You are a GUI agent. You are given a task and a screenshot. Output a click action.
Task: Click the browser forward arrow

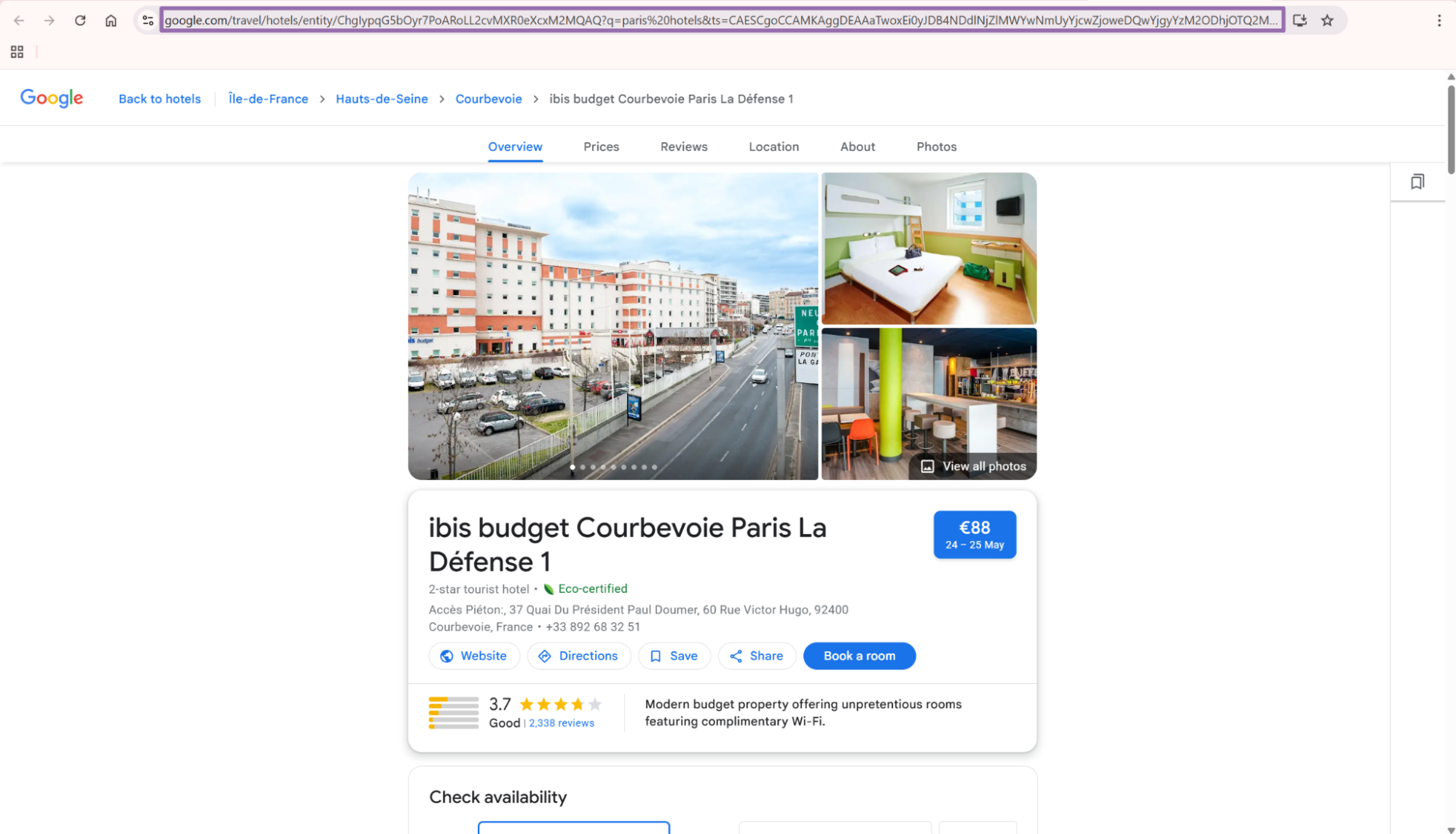[x=50, y=20]
